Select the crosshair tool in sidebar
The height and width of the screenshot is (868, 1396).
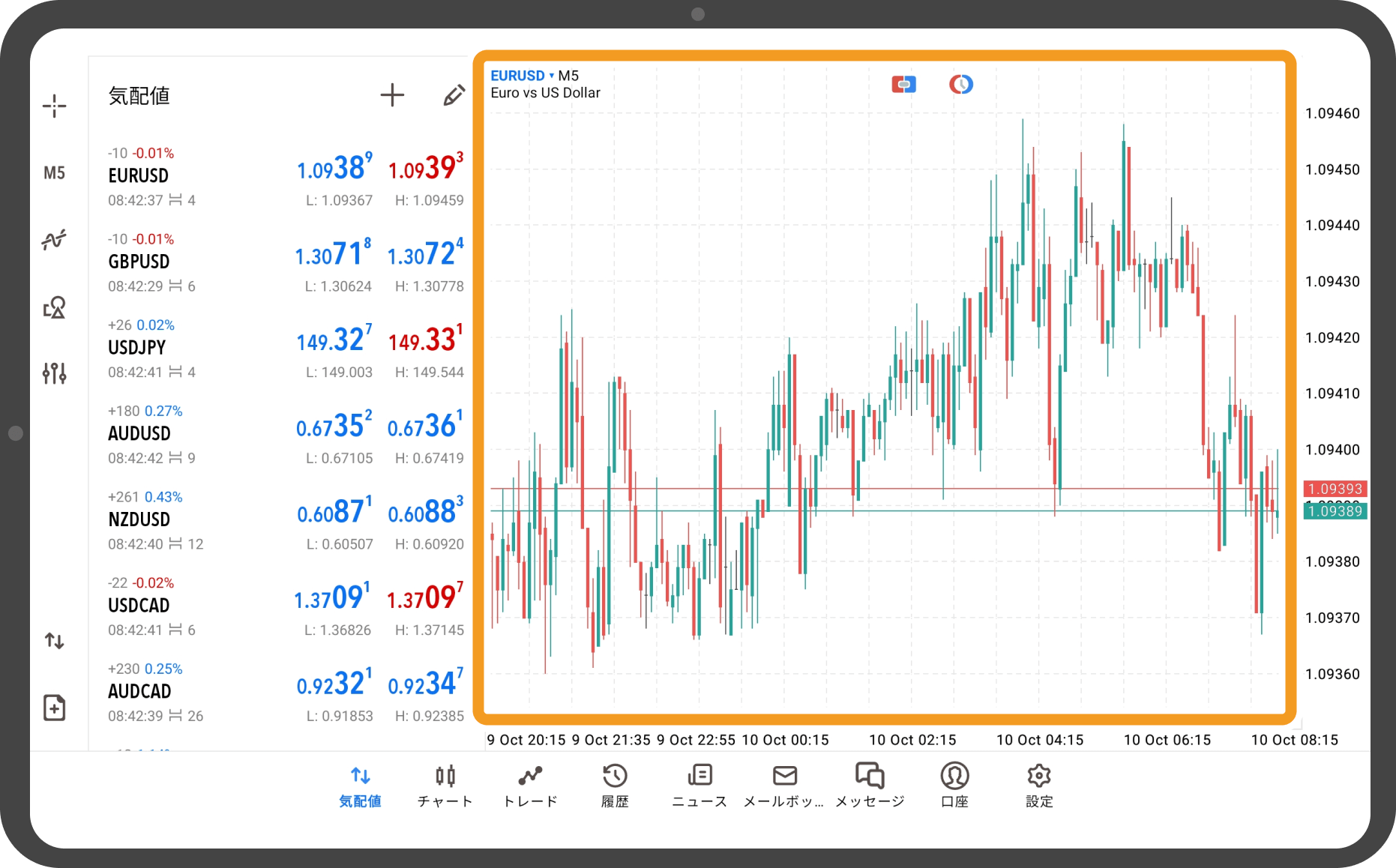point(54,106)
